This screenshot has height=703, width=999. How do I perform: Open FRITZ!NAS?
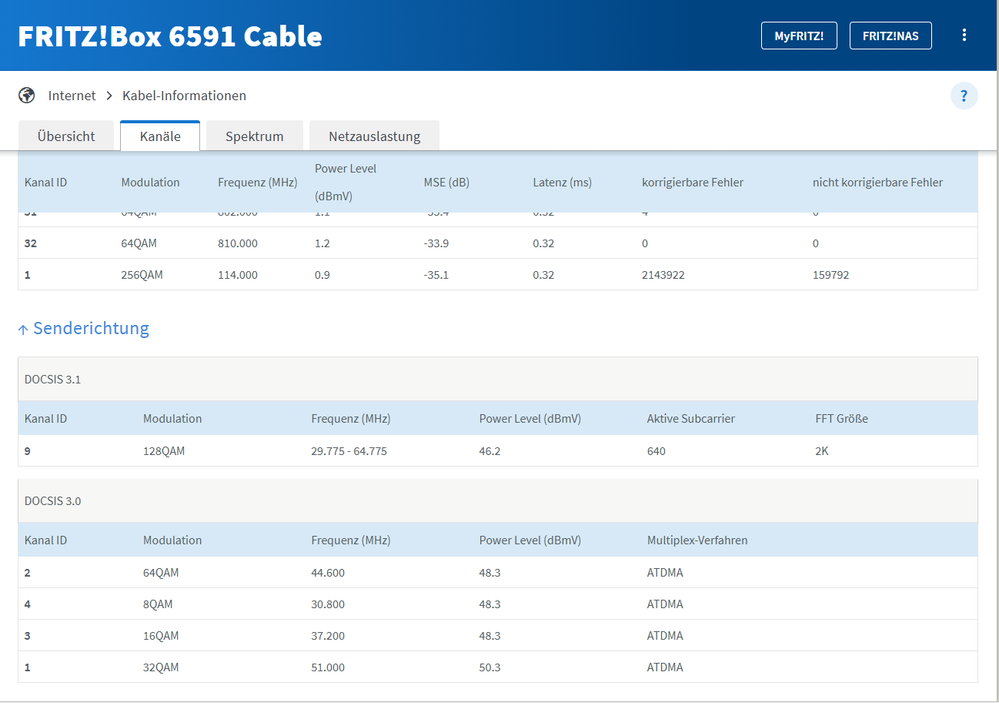pyautogui.click(x=891, y=36)
